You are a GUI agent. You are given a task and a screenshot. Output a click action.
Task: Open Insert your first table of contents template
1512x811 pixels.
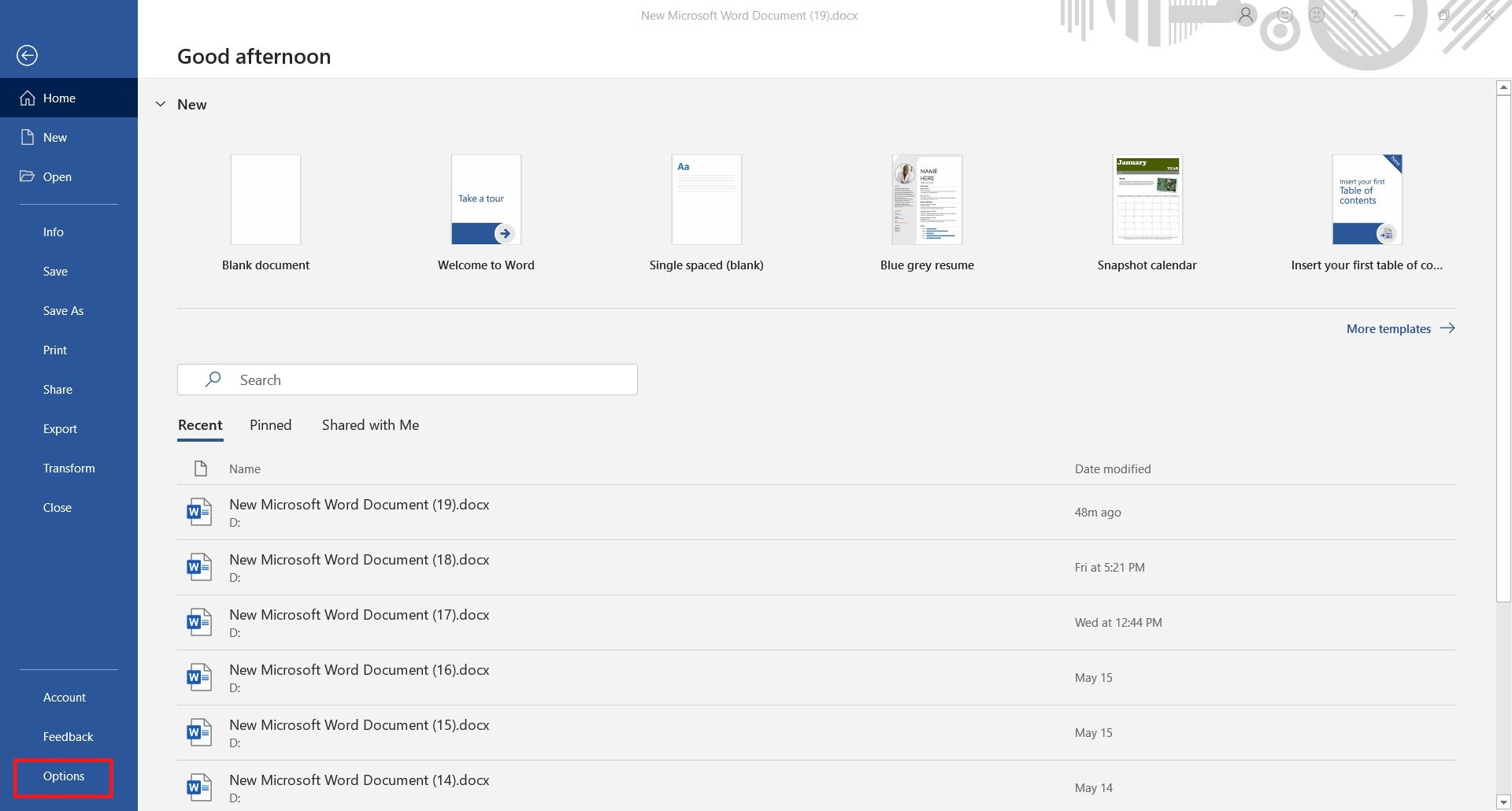tap(1367, 213)
